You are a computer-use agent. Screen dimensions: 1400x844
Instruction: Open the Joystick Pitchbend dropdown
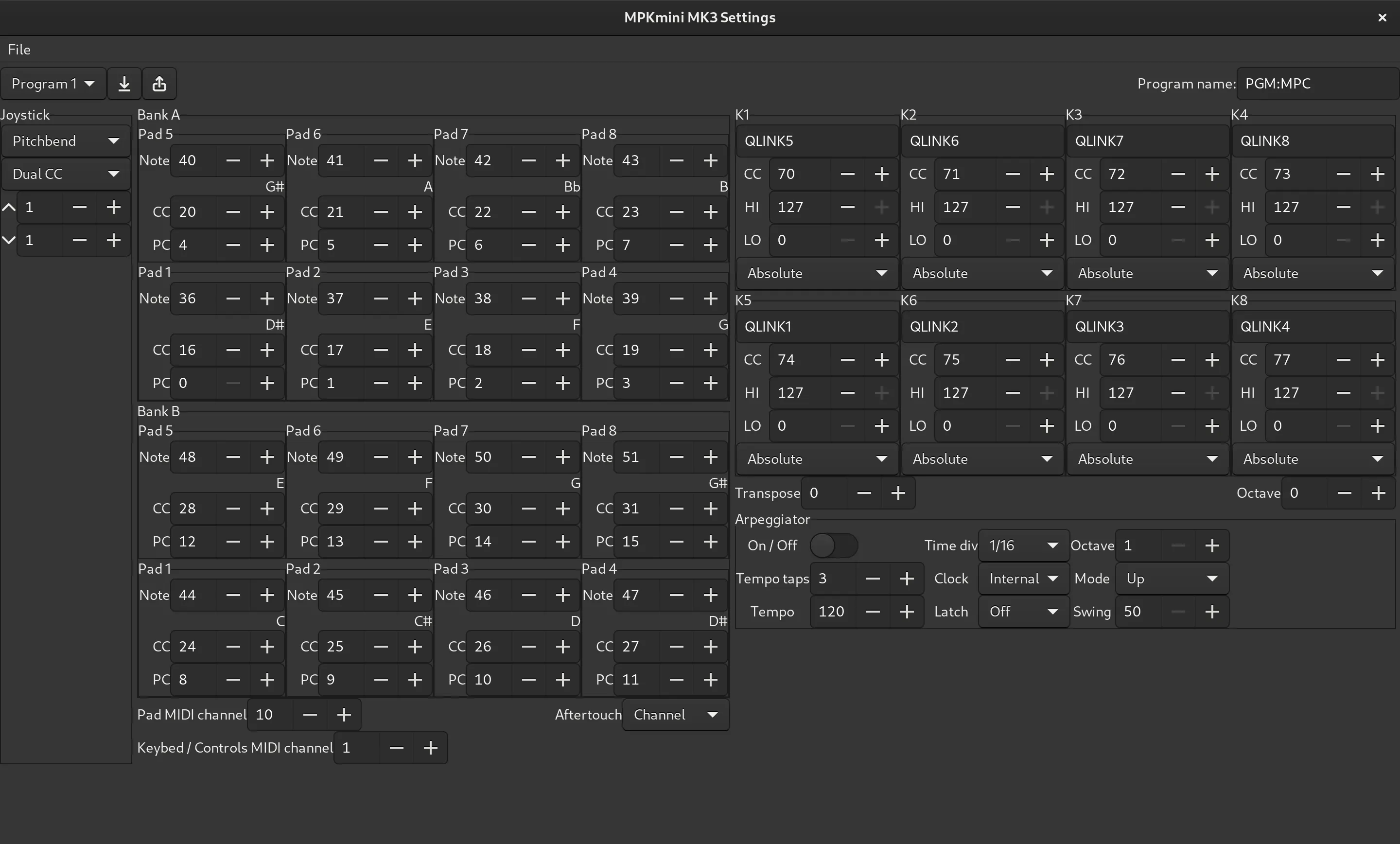[x=66, y=141]
